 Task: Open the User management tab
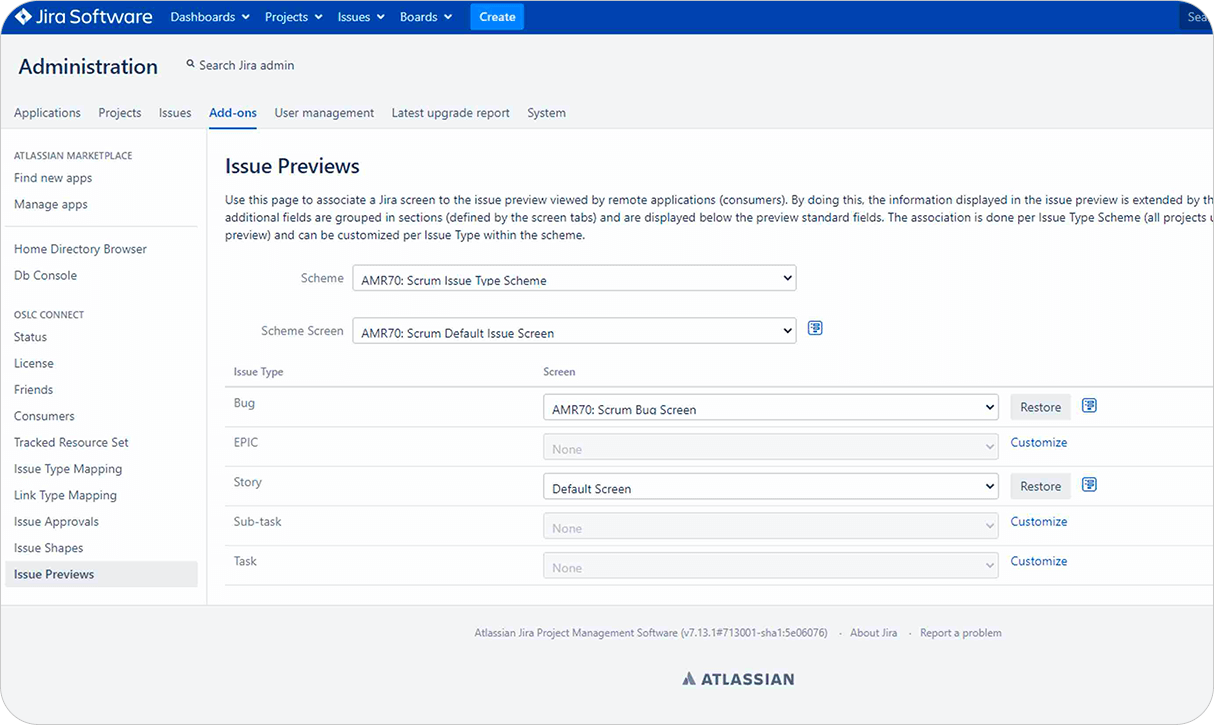(324, 113)
